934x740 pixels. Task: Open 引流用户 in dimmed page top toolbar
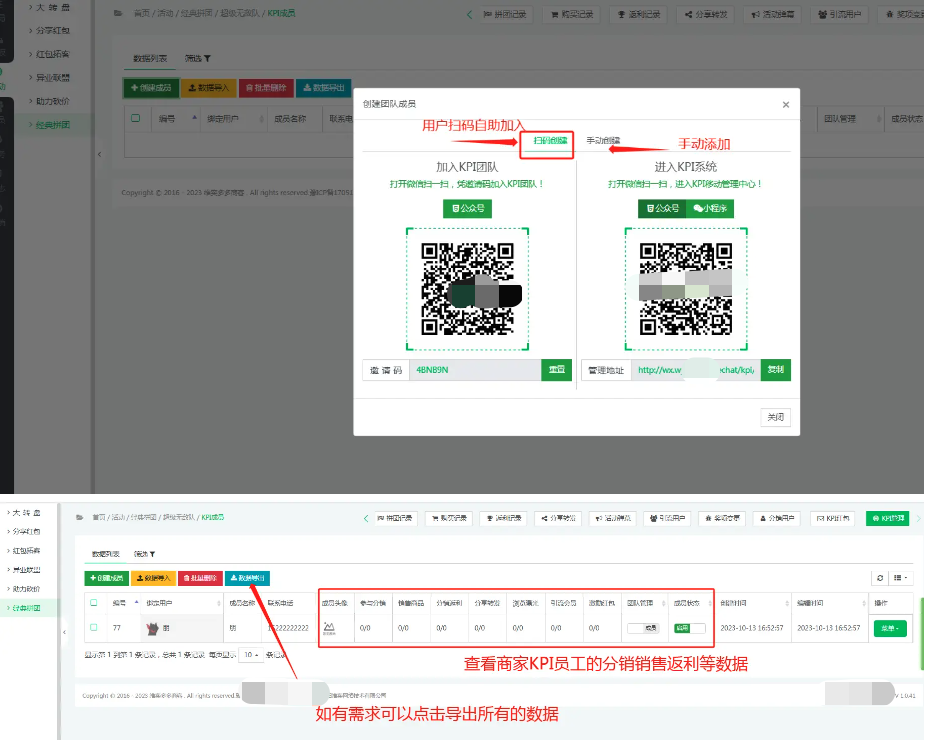[839, 14]
